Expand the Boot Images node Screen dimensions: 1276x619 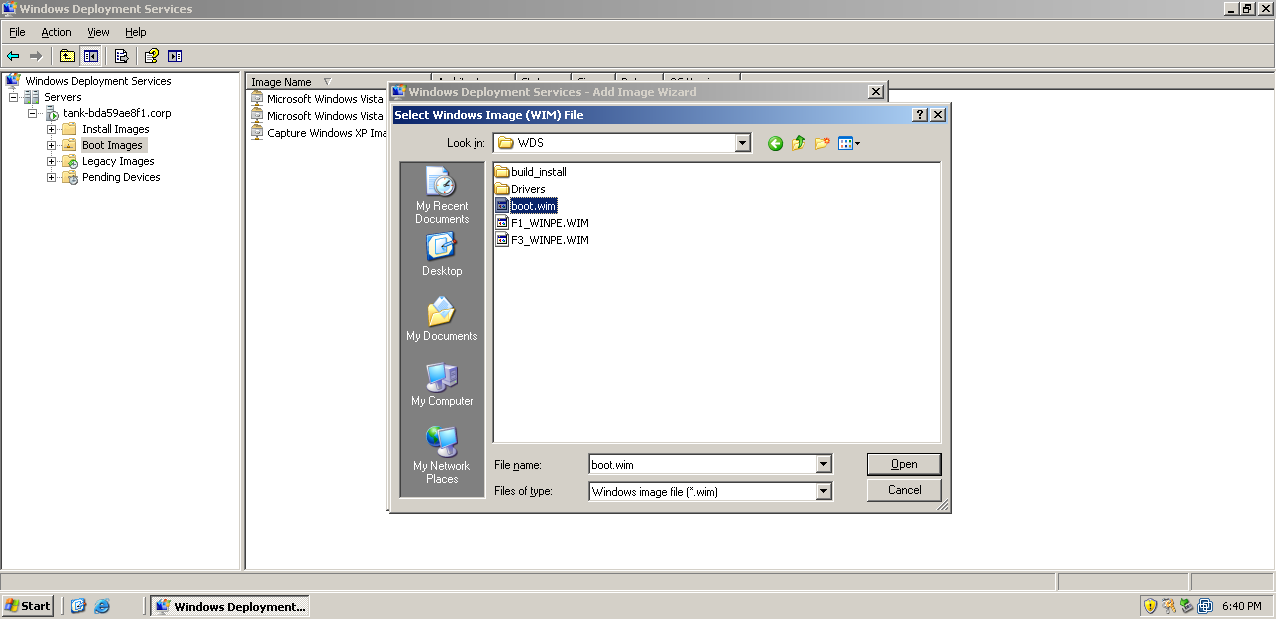(x=52, y=145)
